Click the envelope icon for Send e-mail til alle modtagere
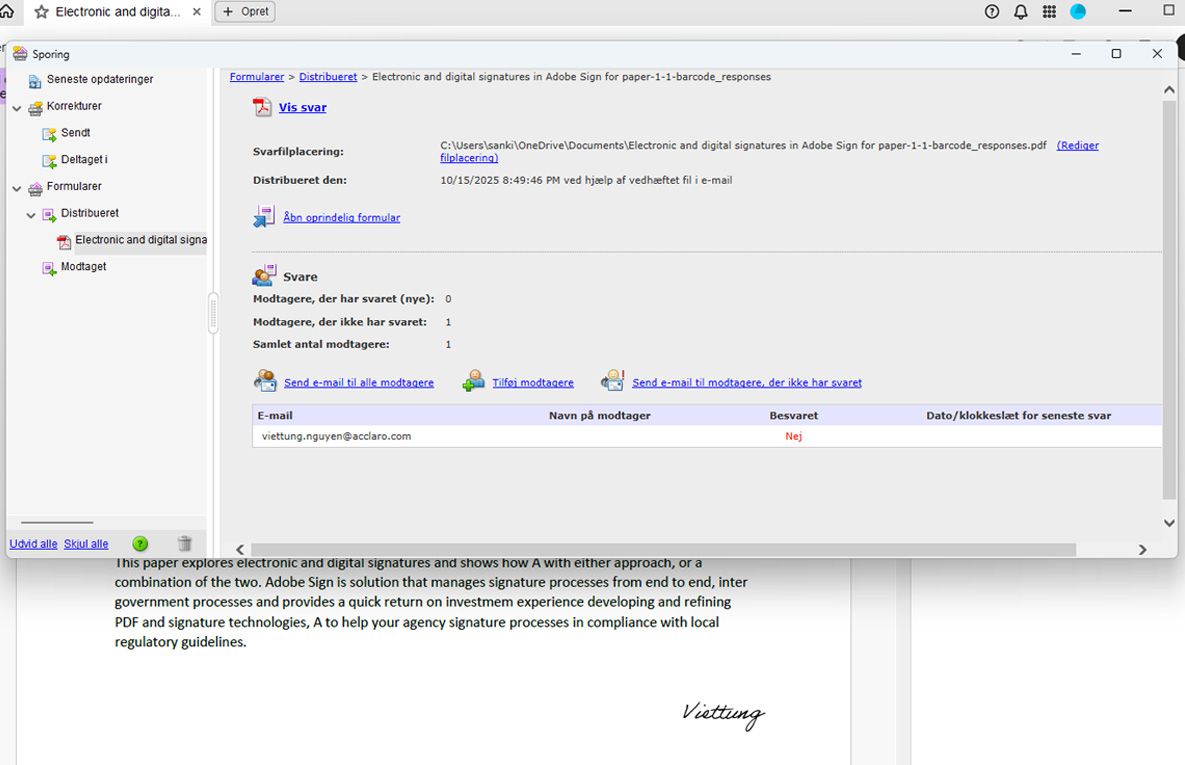 [x=264, y=380]
